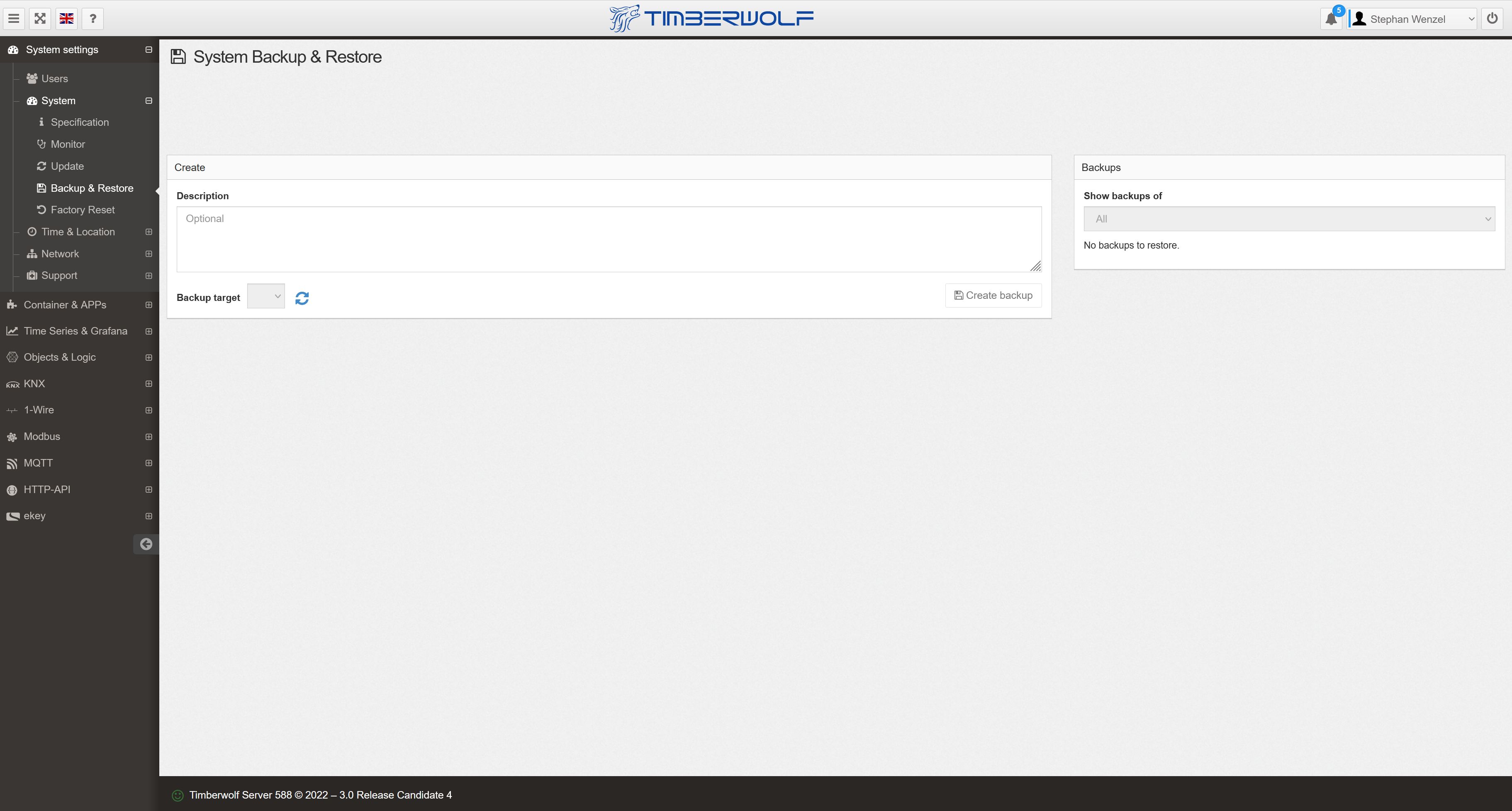Click the Create backup button
Viewport: 1512px width, 811px height.
point(993,295)
